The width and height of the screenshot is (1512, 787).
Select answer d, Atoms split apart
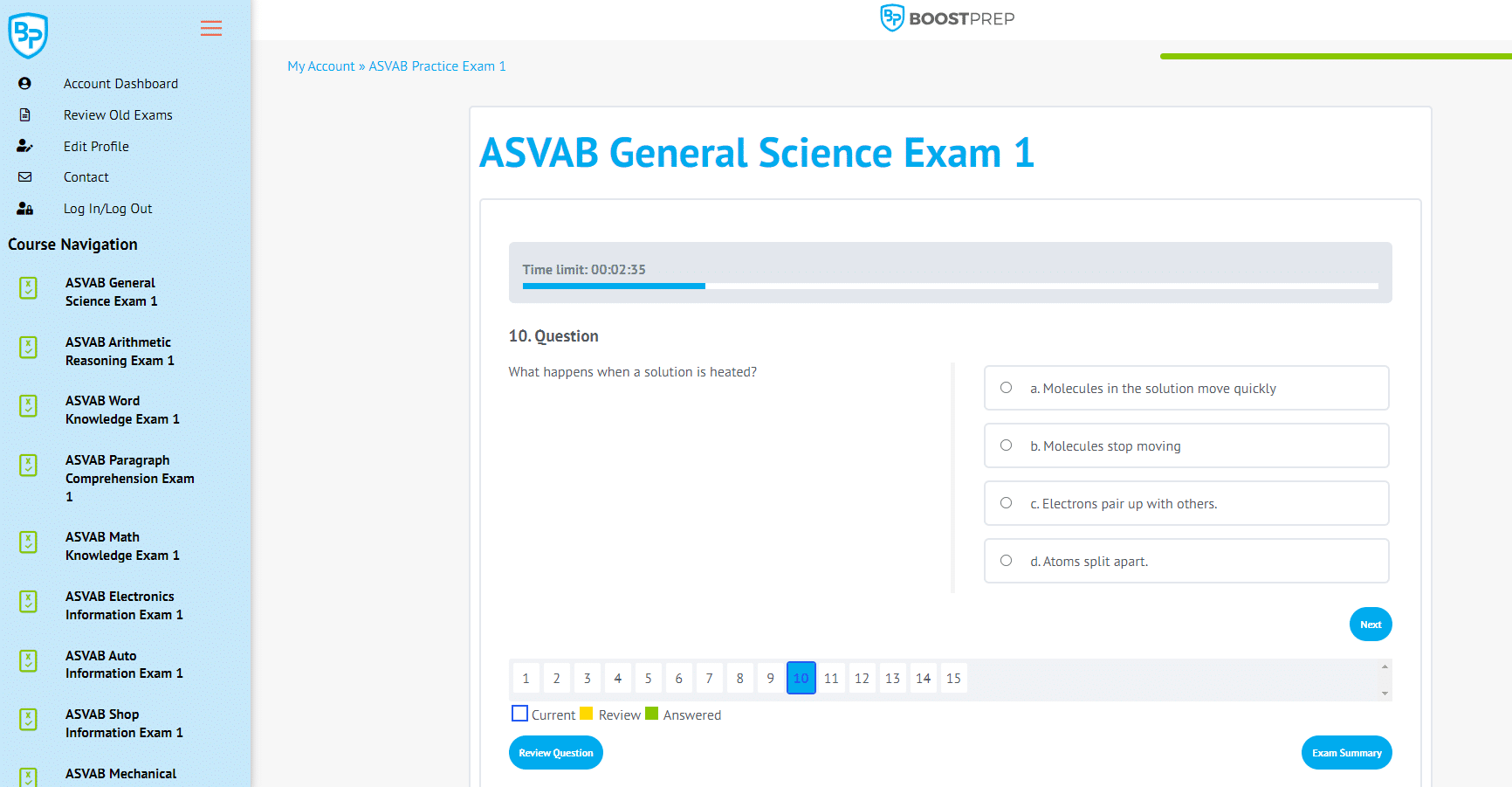1006,560
